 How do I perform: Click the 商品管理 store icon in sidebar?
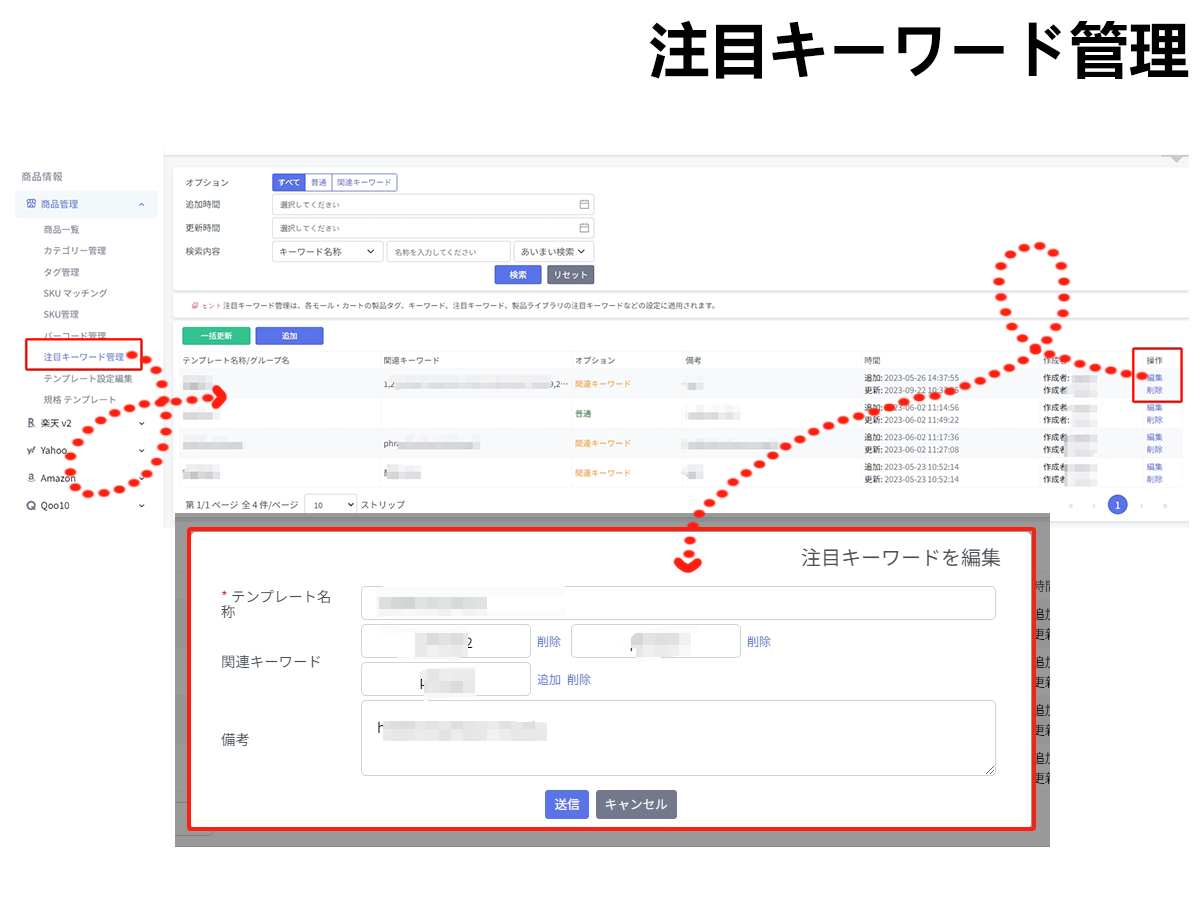31,204
